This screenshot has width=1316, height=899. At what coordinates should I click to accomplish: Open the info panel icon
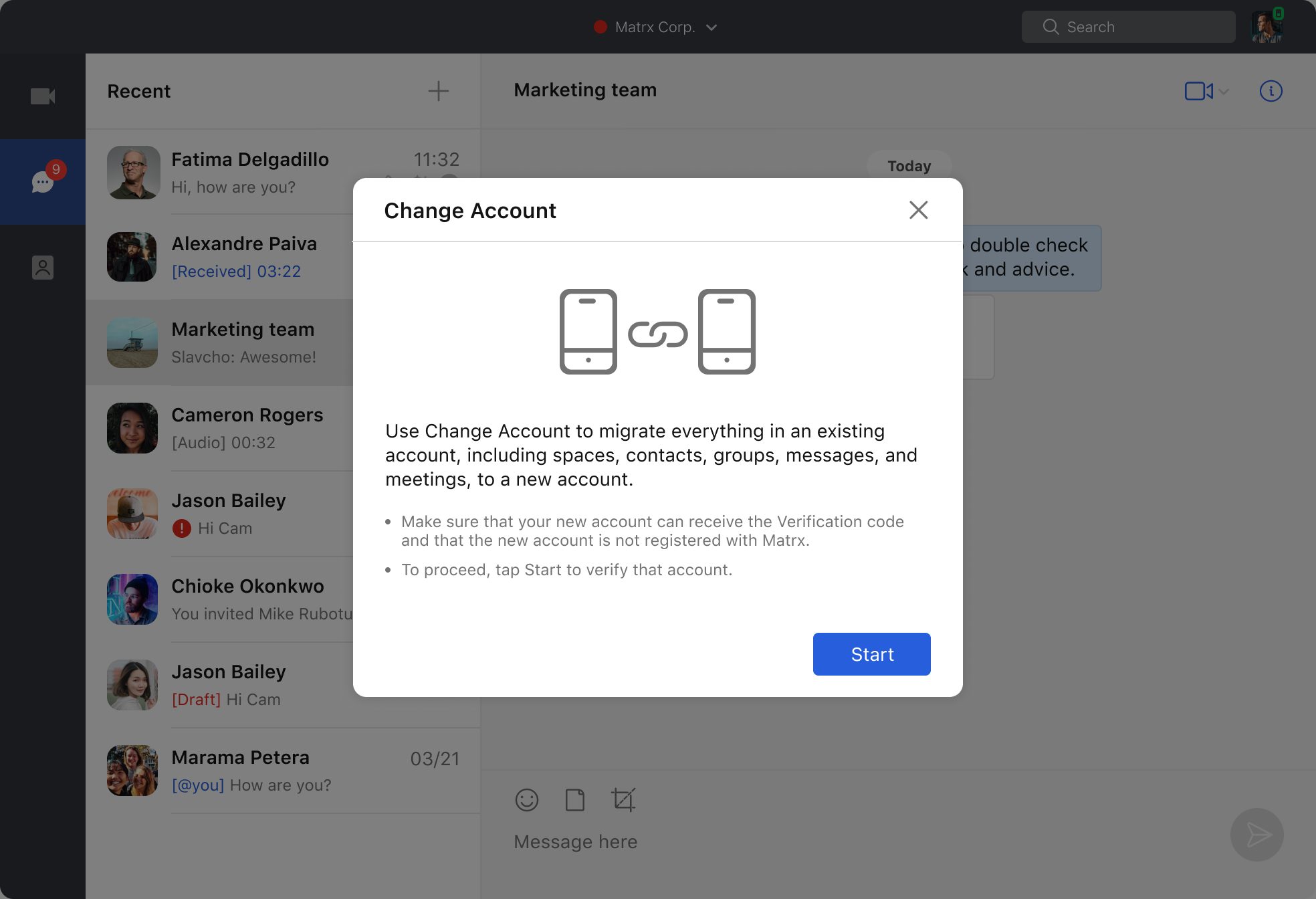(x=1271, y=91)
